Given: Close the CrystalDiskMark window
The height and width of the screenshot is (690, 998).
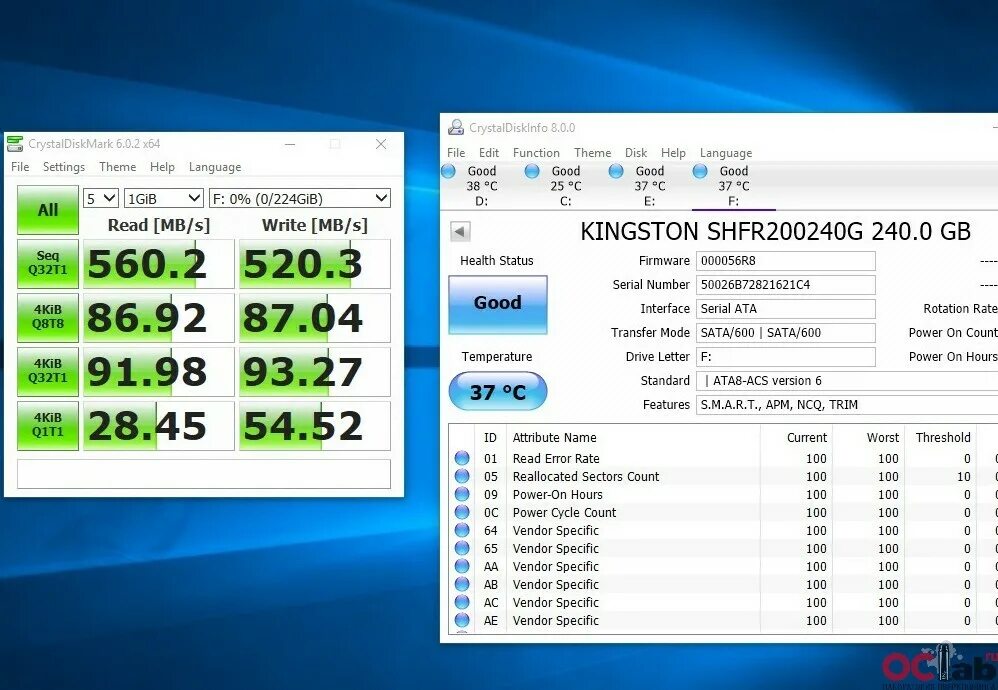Looking at the screenshot, I should [x=381, y=144].
